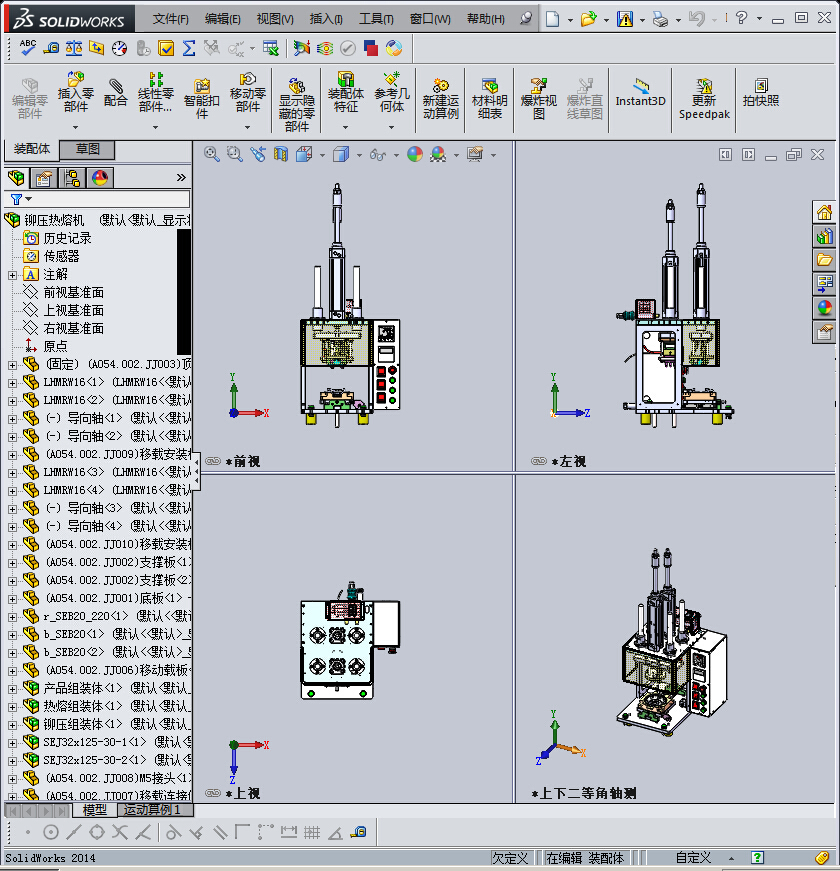
Task: Click the Section View icon
Action: pos(281,154)
